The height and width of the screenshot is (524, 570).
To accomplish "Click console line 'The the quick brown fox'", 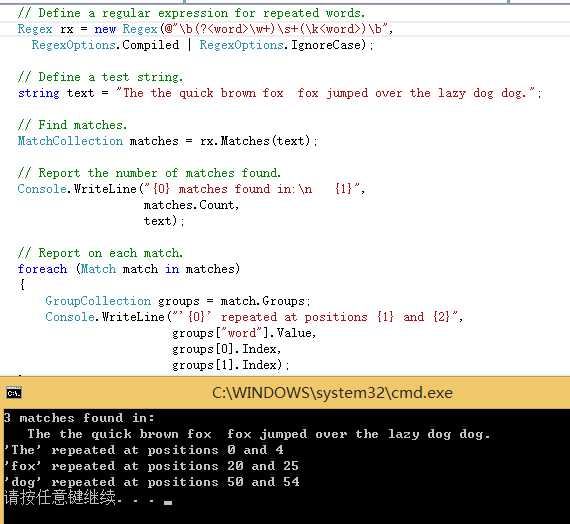I will click(x=259, y=434).
